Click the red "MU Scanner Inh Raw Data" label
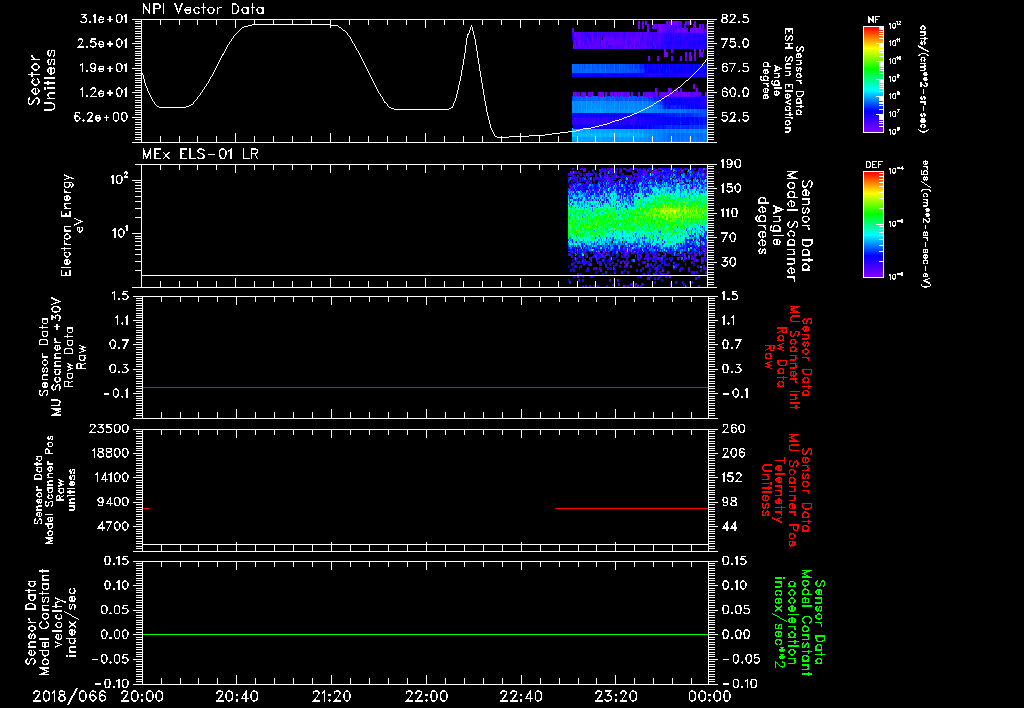Screen dimensions: 1024x708 (788, 357)
